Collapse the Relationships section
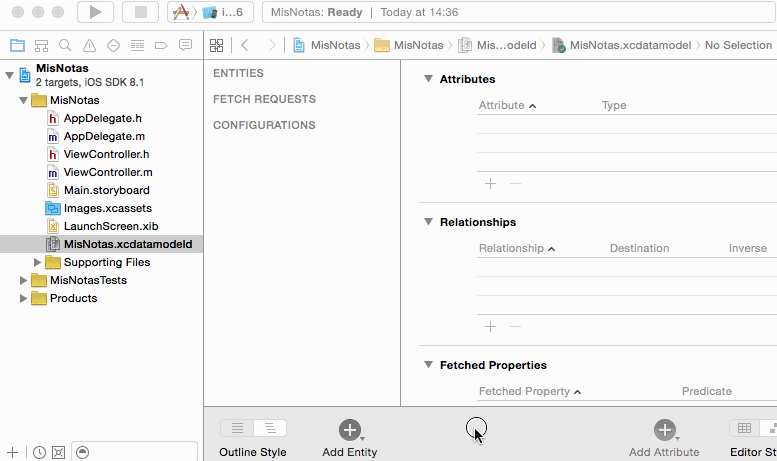The image size is (777, 461). tap(428, 222)
